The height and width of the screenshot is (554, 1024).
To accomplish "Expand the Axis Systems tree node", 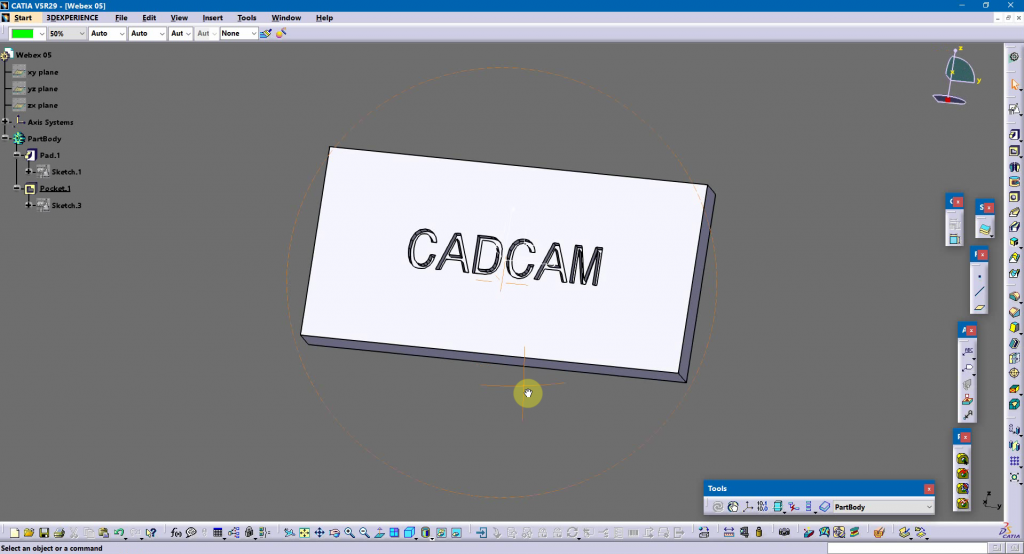I will (6, 122).
